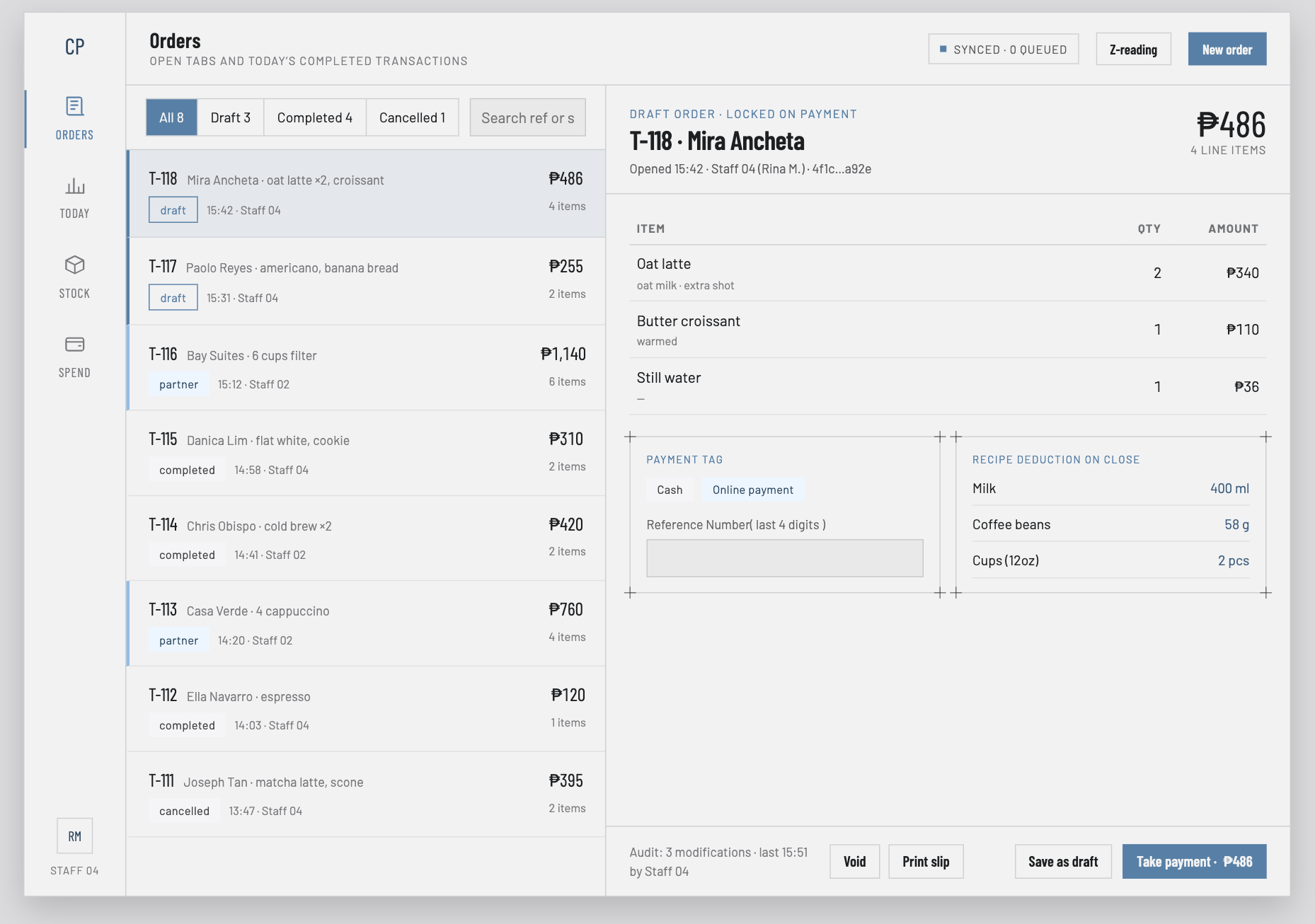This screenshot has width=1315, height=924.
Task: Select the Online payment tag
Action: (752, 490)
